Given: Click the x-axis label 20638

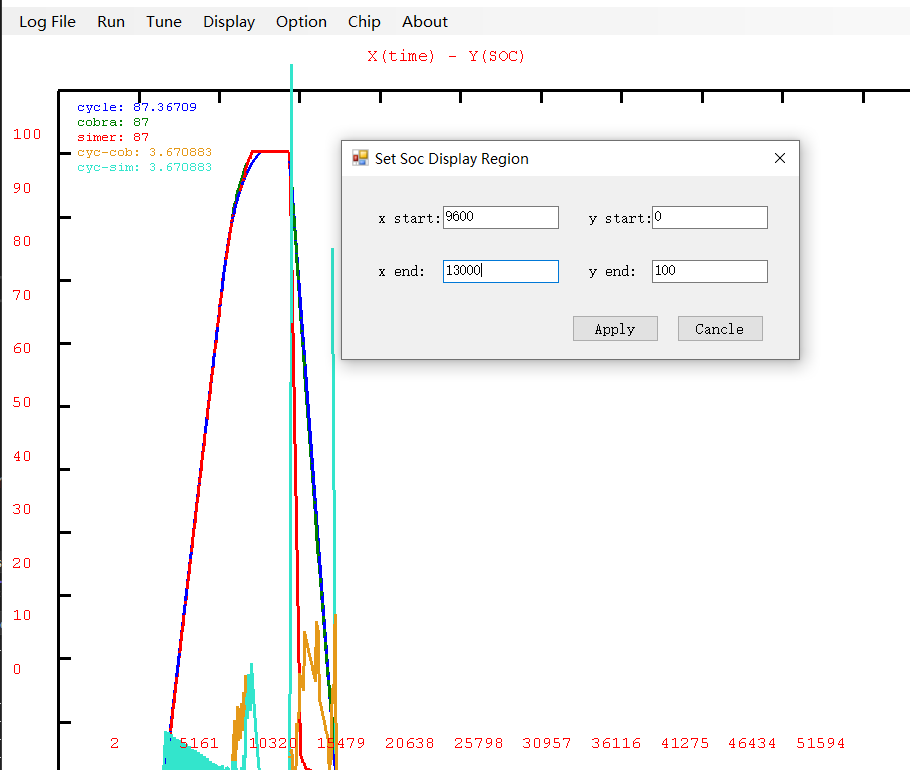Looking at the screenshot, I should (x=410, y=743).
